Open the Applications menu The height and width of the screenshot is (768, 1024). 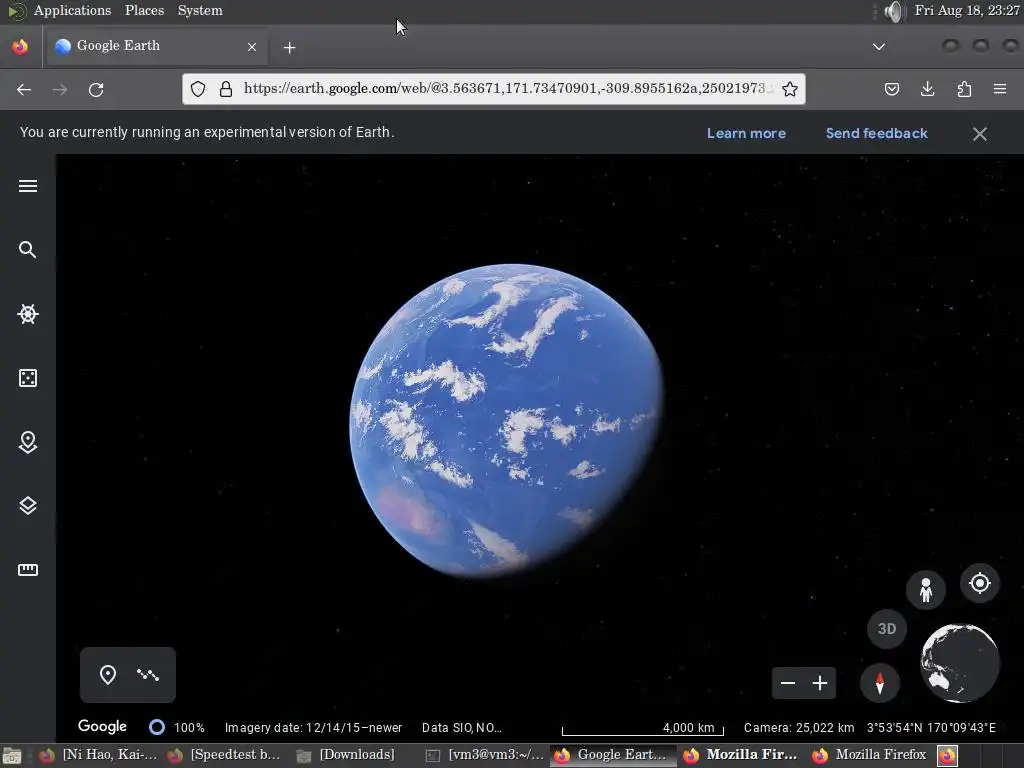click(x=72, y=10)
